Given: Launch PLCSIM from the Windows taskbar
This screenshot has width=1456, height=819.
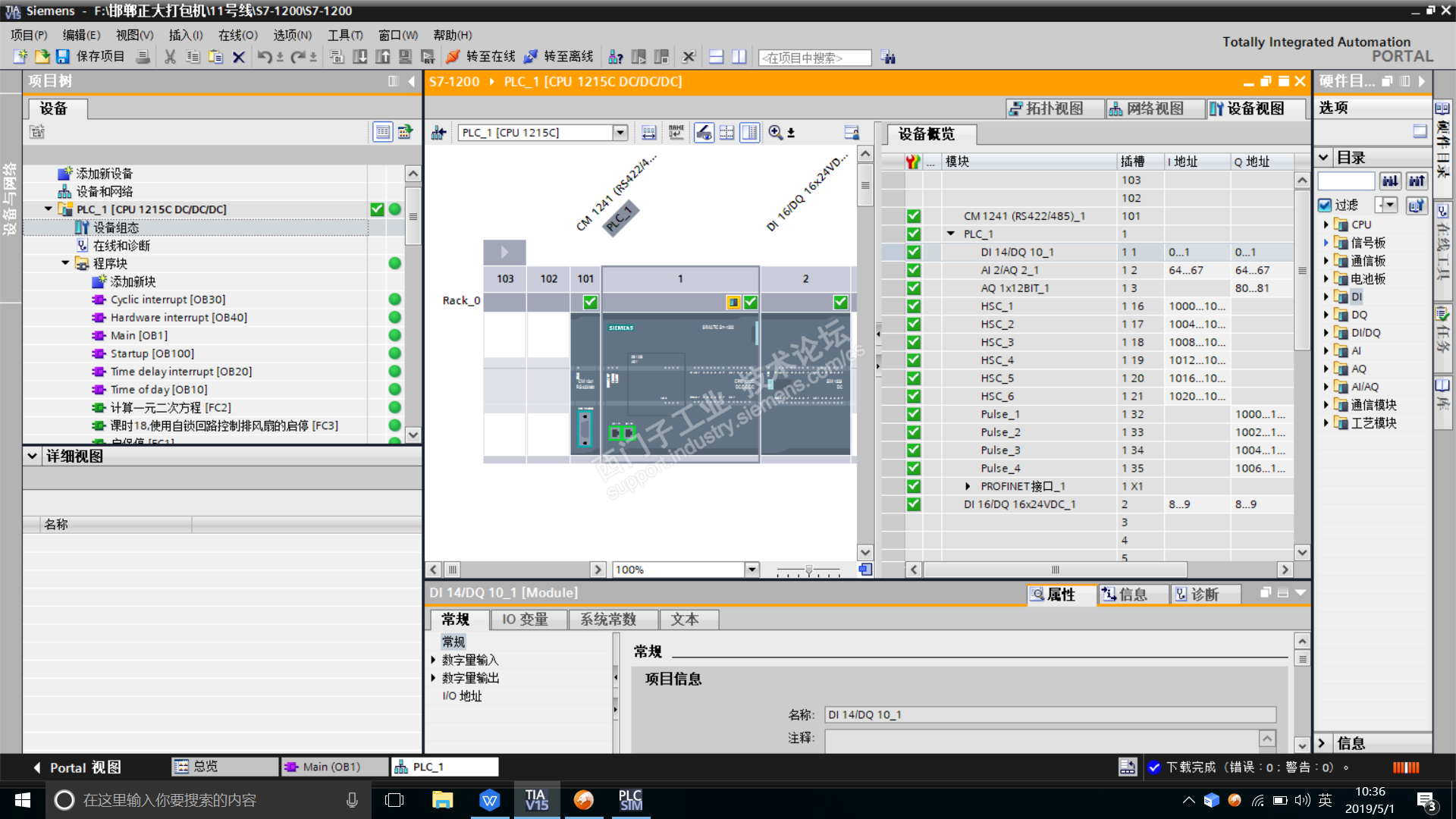Looking at the screenshot, I should pyautogui.click(x=630, y=800).
